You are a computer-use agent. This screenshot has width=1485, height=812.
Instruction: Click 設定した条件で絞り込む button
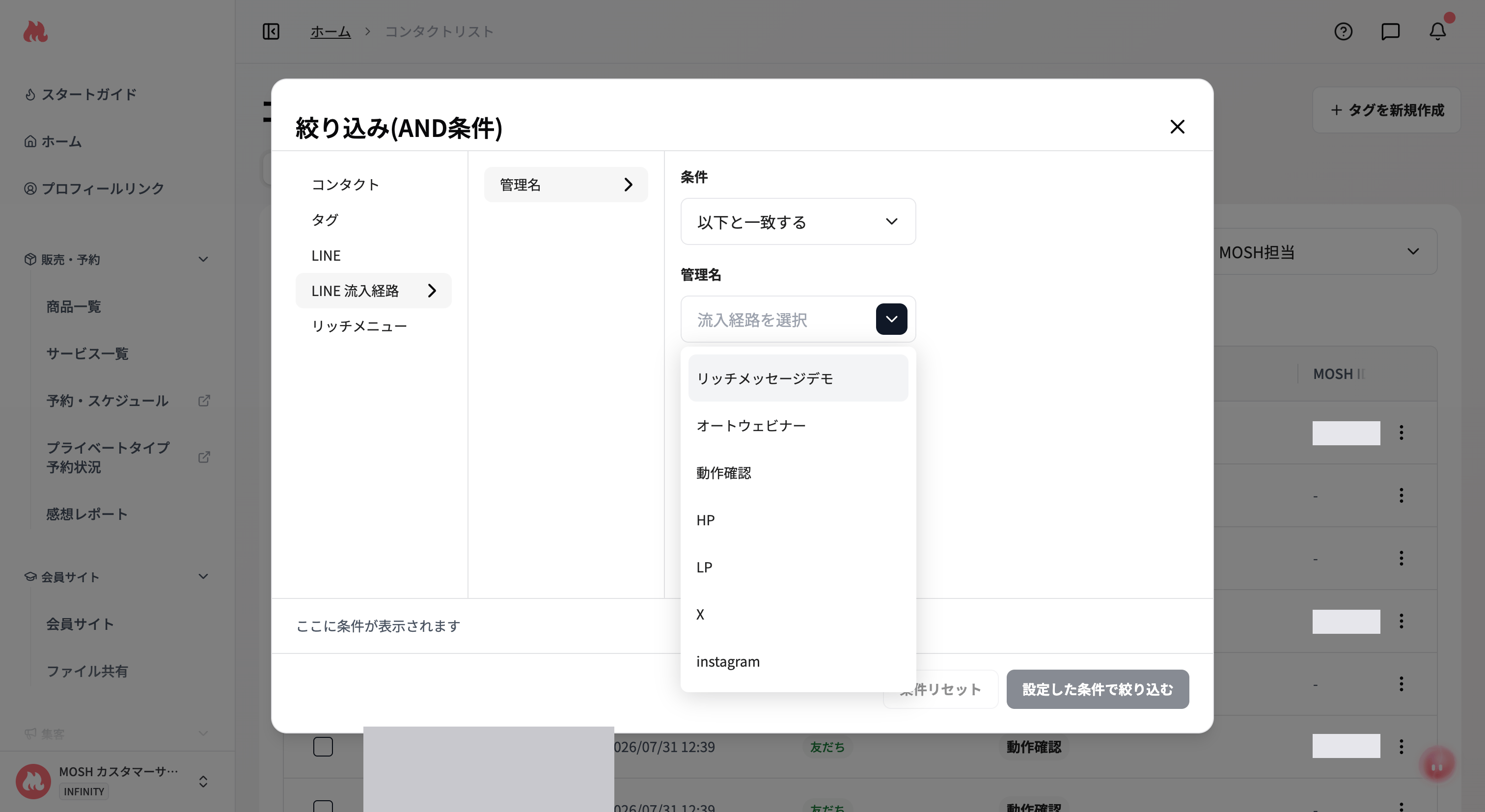pyautogui.click(x=1098, y=689)
